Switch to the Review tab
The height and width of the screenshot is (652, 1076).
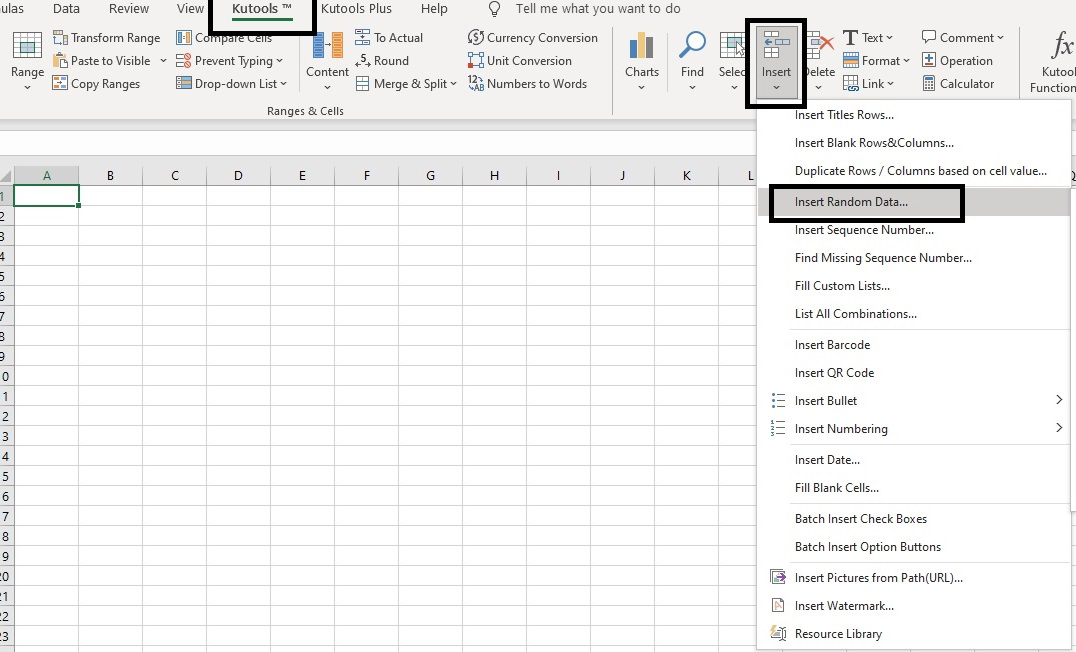tap(128, 9)
